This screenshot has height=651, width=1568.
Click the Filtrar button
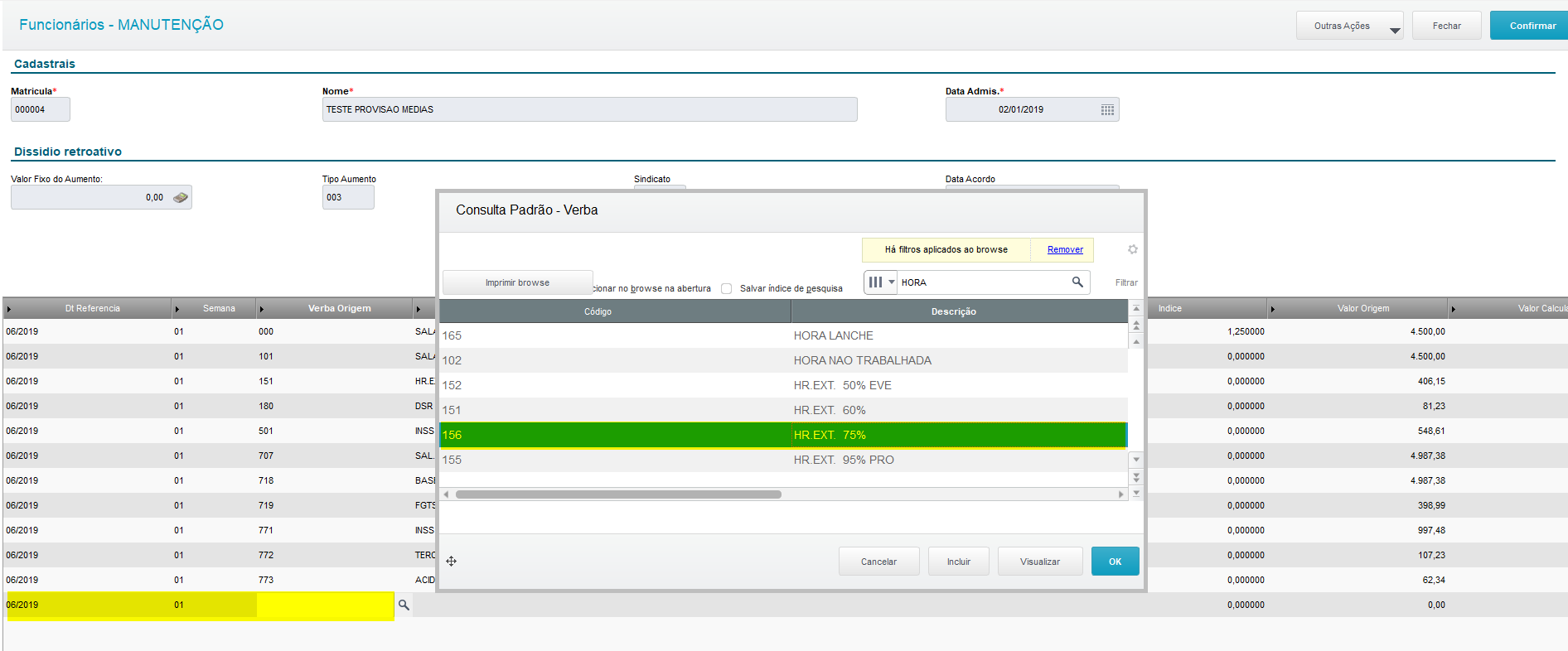tap(1126, 282)
